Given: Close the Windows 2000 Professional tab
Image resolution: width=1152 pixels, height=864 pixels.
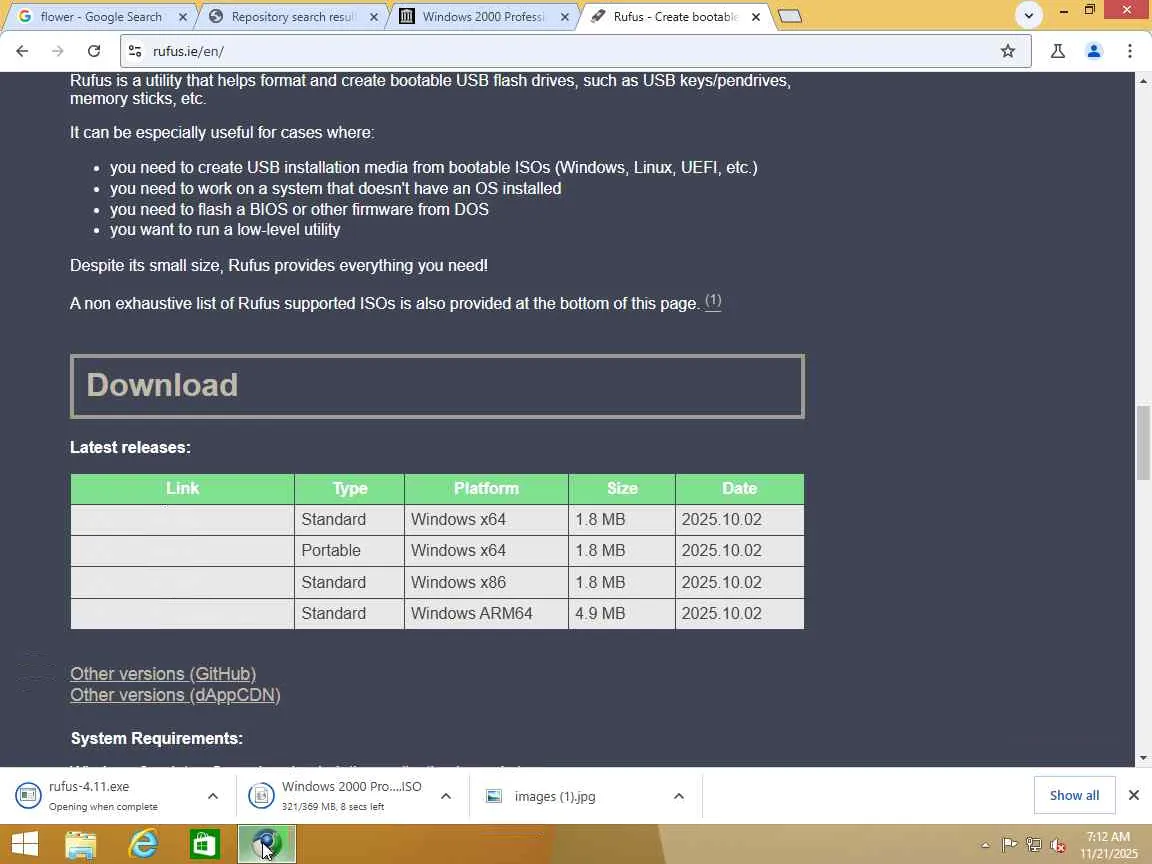Looking at the screenshot, I should pos(565,16).
